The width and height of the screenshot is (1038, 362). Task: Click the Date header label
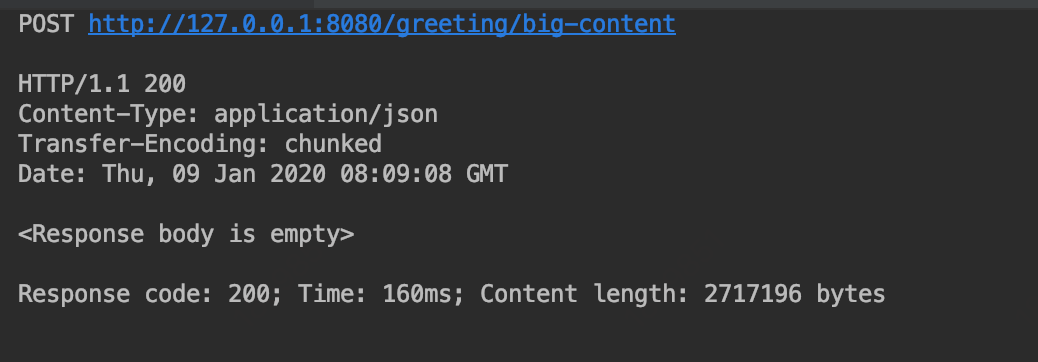point(53,173)
